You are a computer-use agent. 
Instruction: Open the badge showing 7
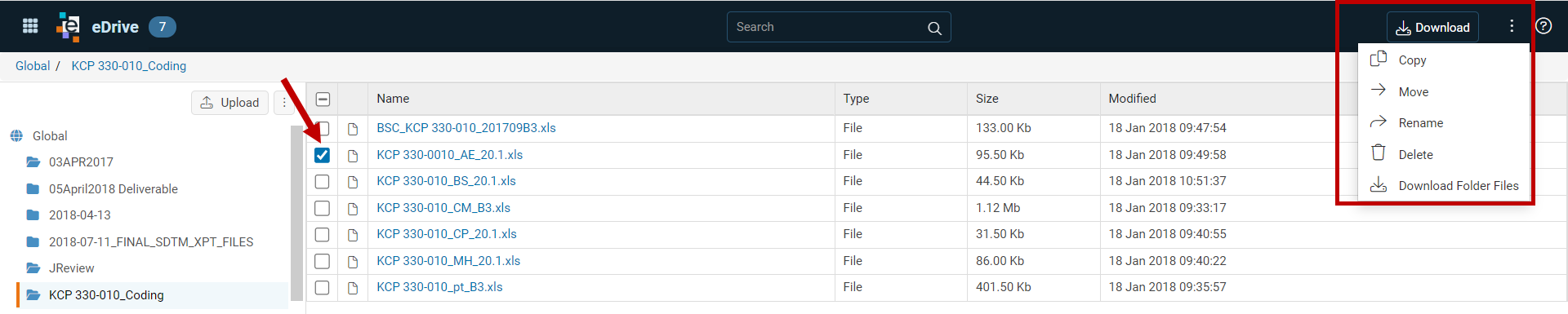[163, 27]
